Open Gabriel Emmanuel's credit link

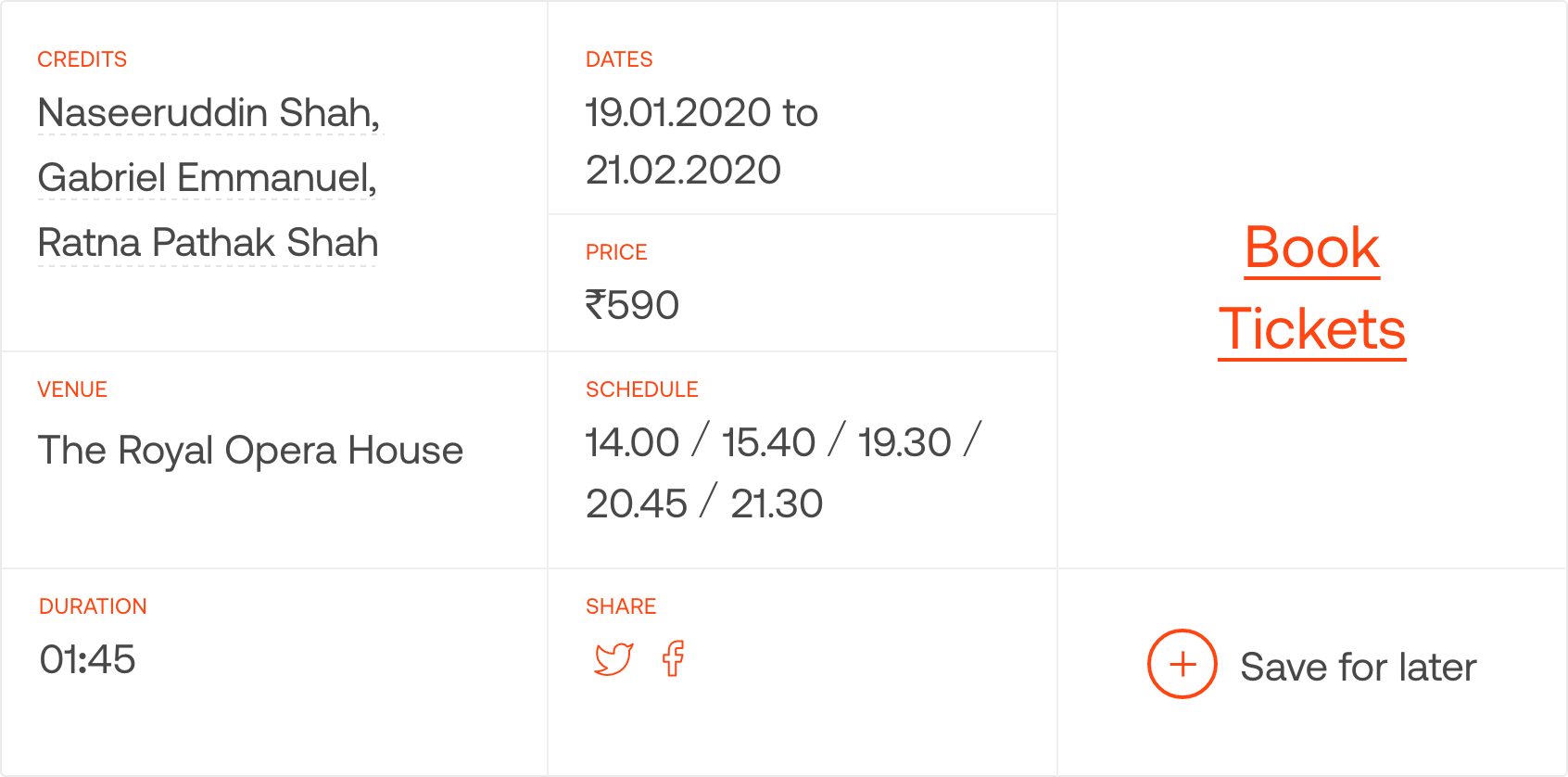[x=207, y=178]
